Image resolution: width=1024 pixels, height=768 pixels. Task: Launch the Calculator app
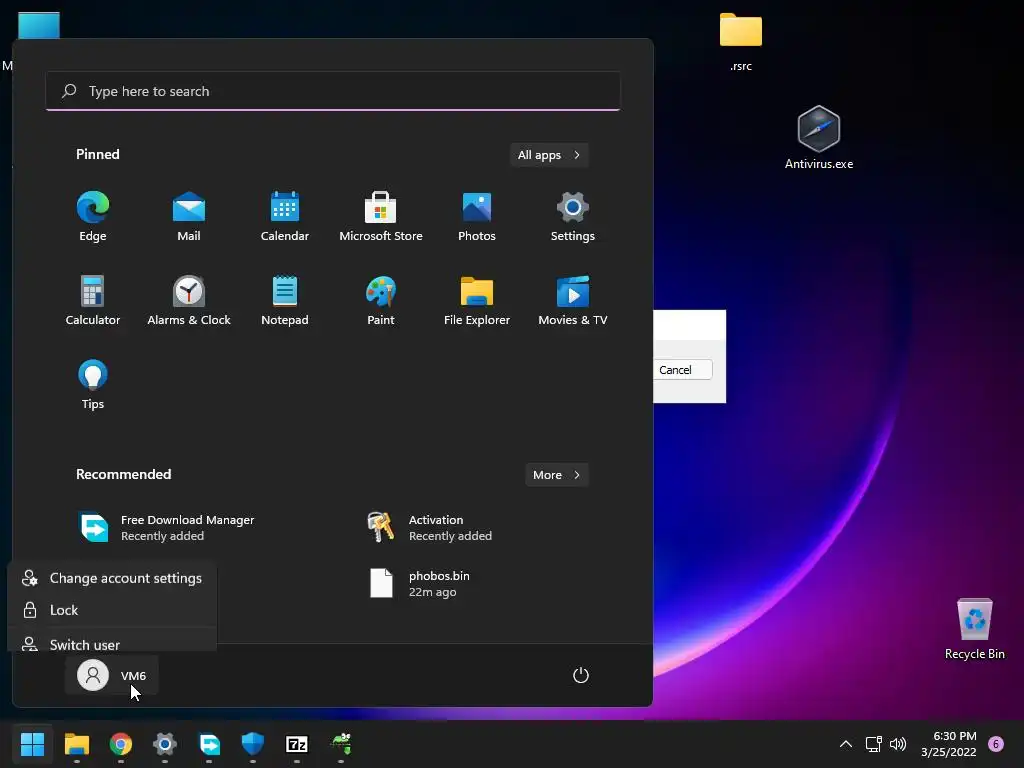93,300
